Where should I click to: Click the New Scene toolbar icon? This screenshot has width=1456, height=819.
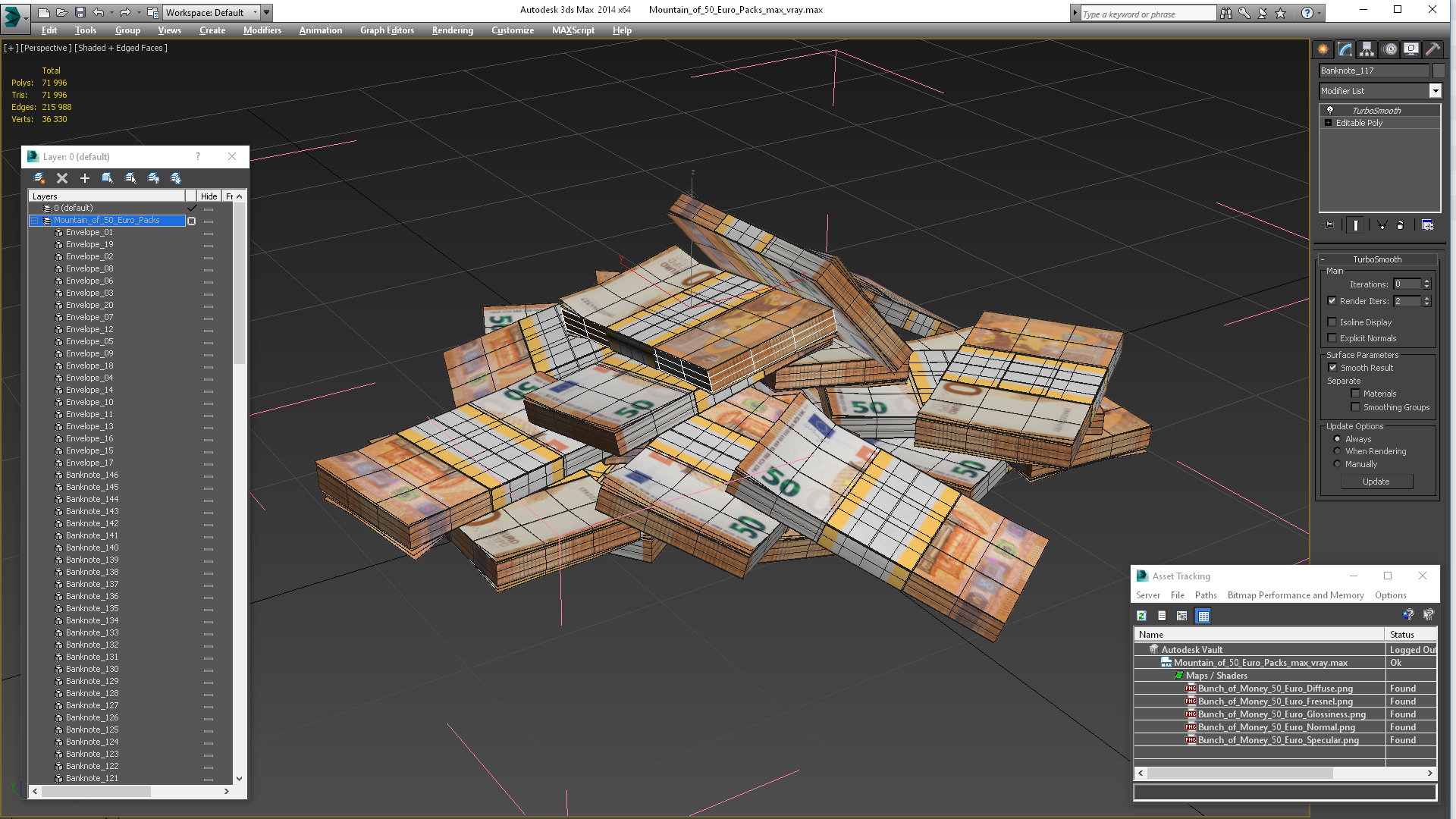[x=43, y=12]
